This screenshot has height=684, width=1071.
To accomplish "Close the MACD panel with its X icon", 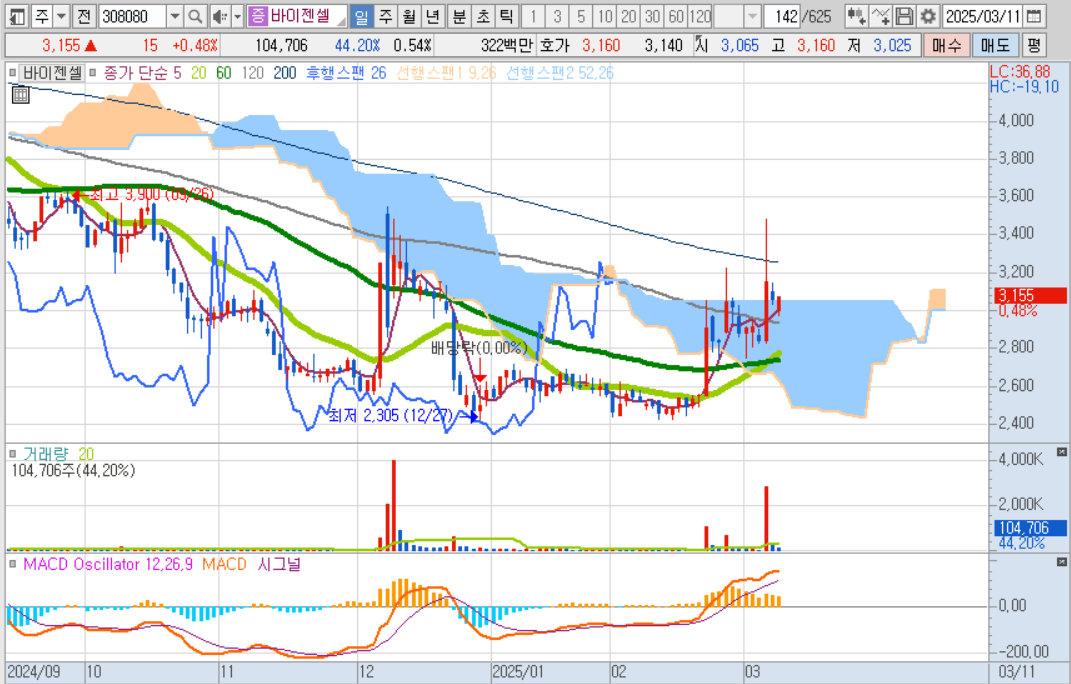I will (1061, 562).
